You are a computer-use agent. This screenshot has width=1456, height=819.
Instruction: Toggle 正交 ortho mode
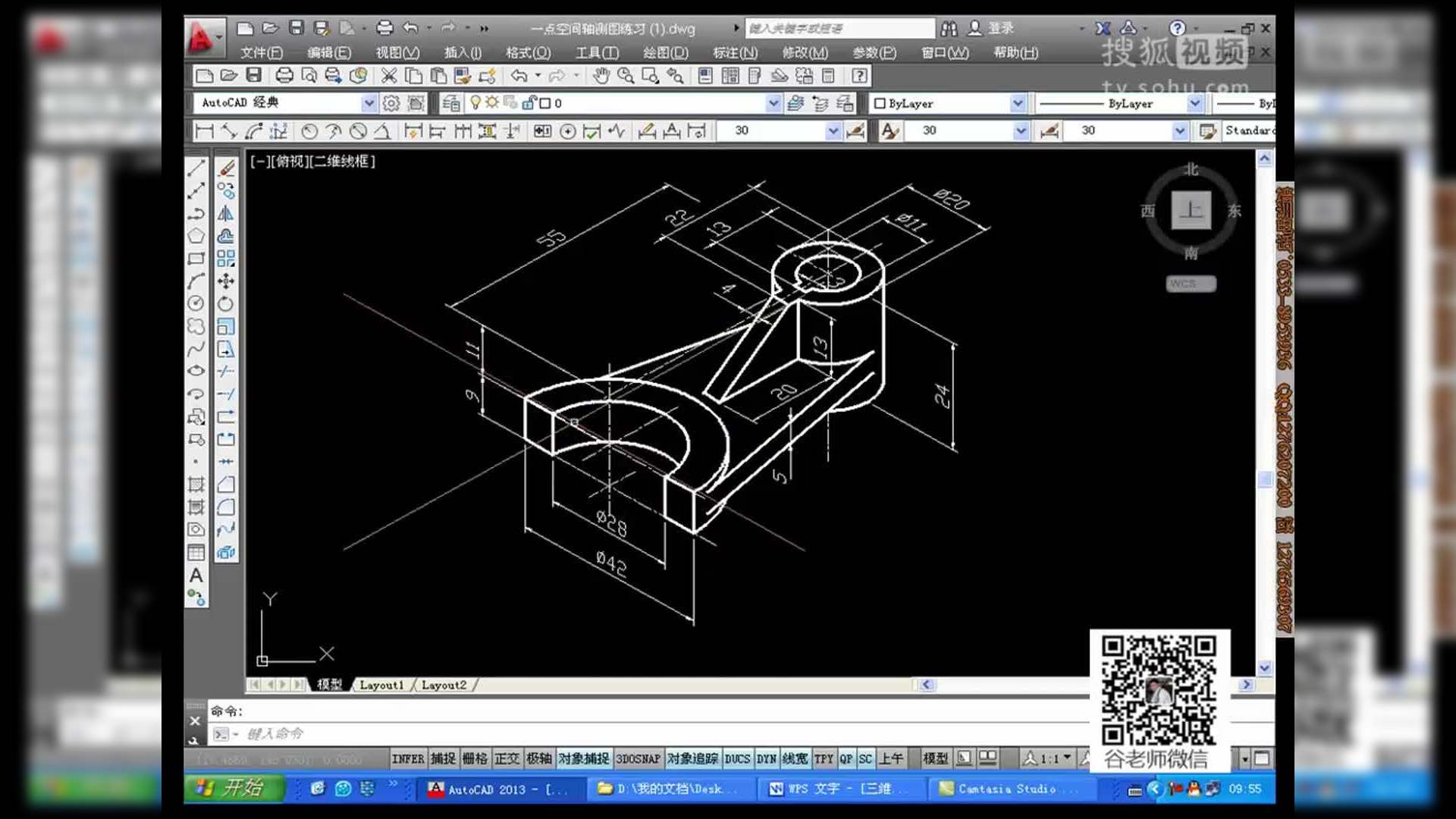click(x=507, y=758)
